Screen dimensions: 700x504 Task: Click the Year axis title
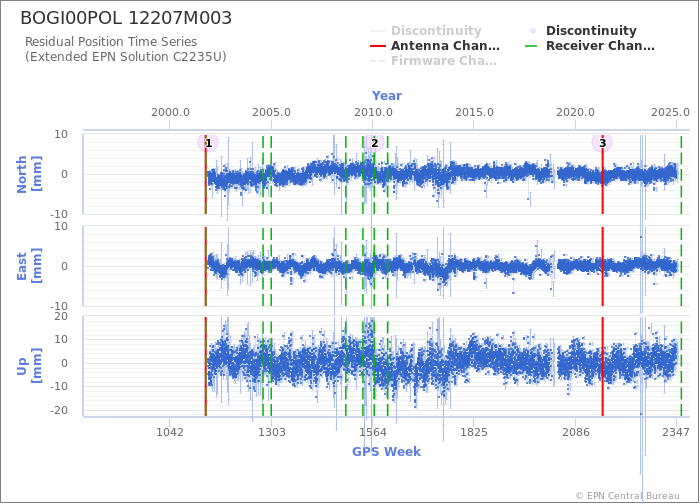point(387,96)
